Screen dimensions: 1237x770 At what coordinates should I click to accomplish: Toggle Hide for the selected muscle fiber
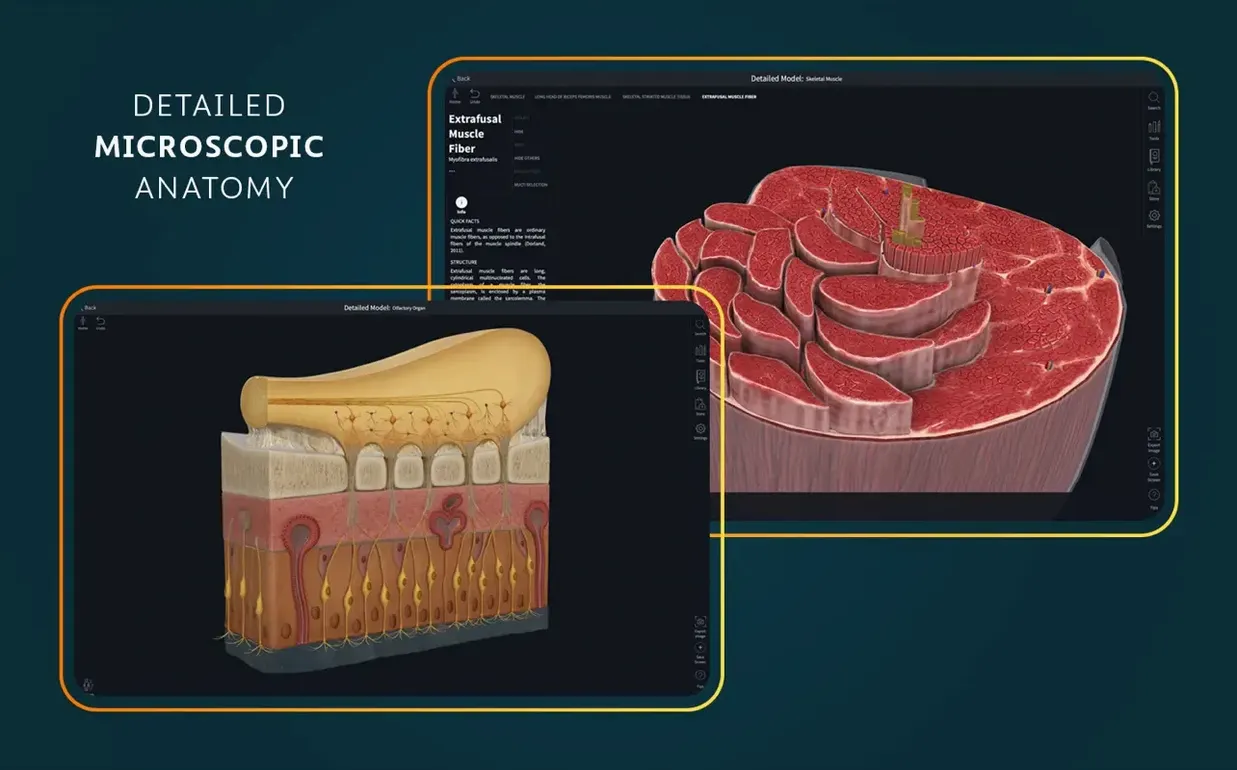(x=519, y=131)
